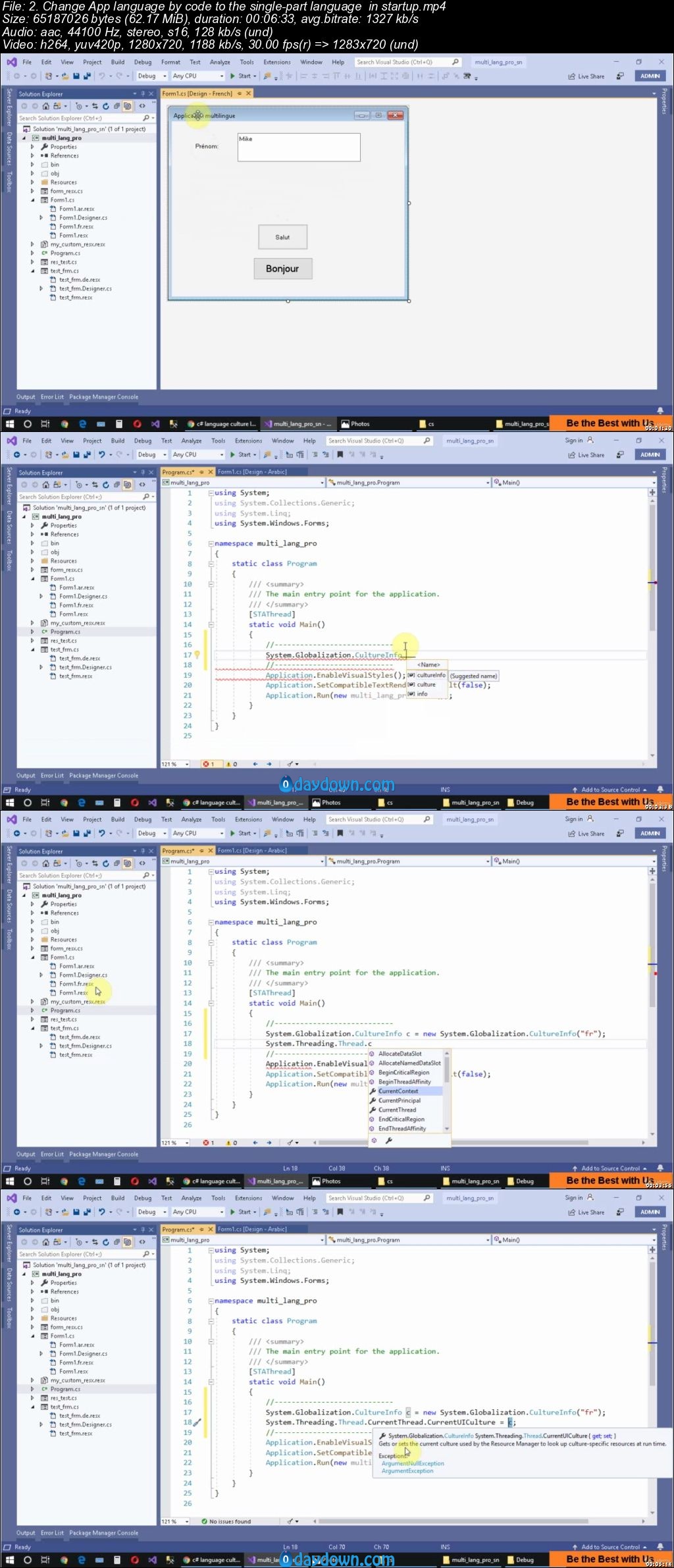Select Form1.fr.resx in the French designer frame

[76, 227]
